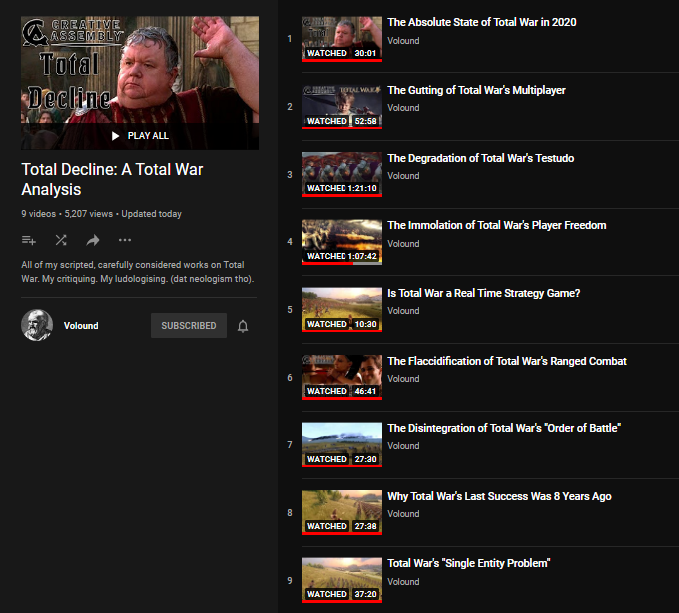
Task: Open 'Total War's Single Entity Problem' video
Action: click(469, 563)
